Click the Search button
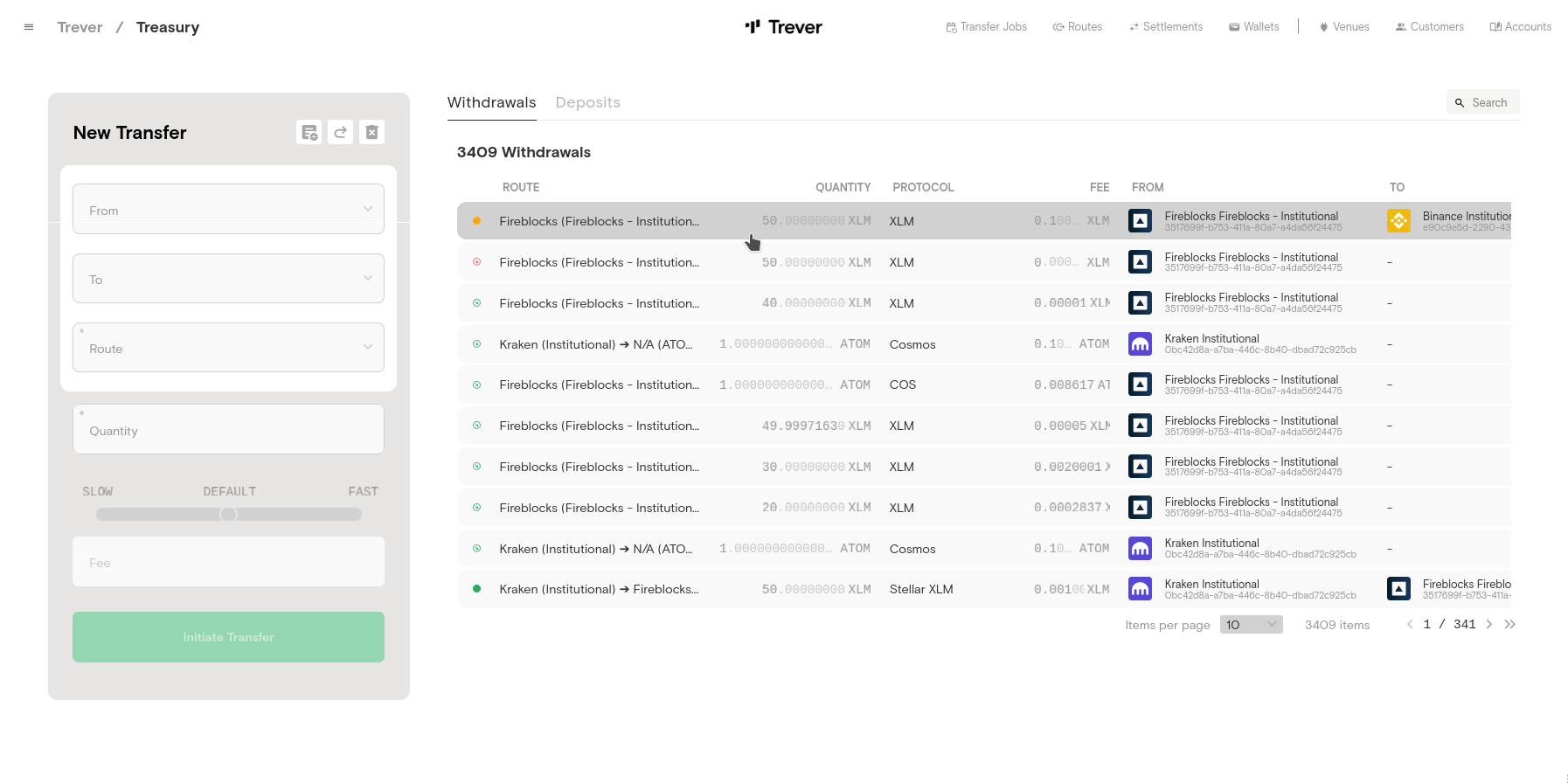This screenshot has width=1568, height=783. click(1481, 102)
